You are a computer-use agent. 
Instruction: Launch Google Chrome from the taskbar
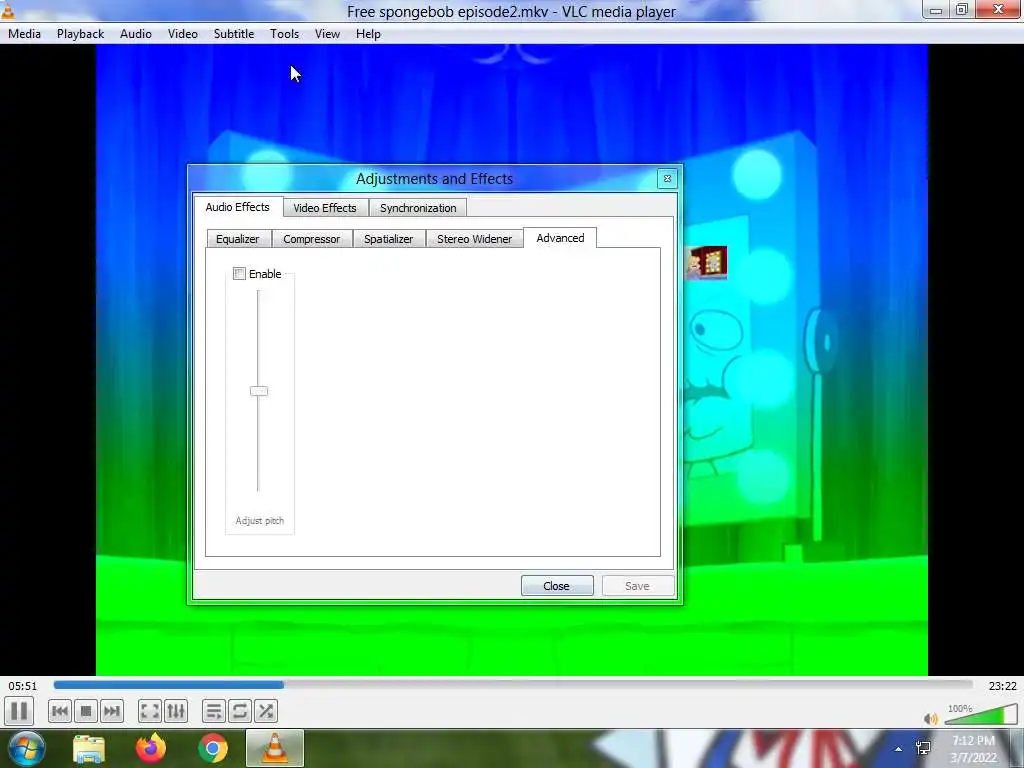pos(213,748)
